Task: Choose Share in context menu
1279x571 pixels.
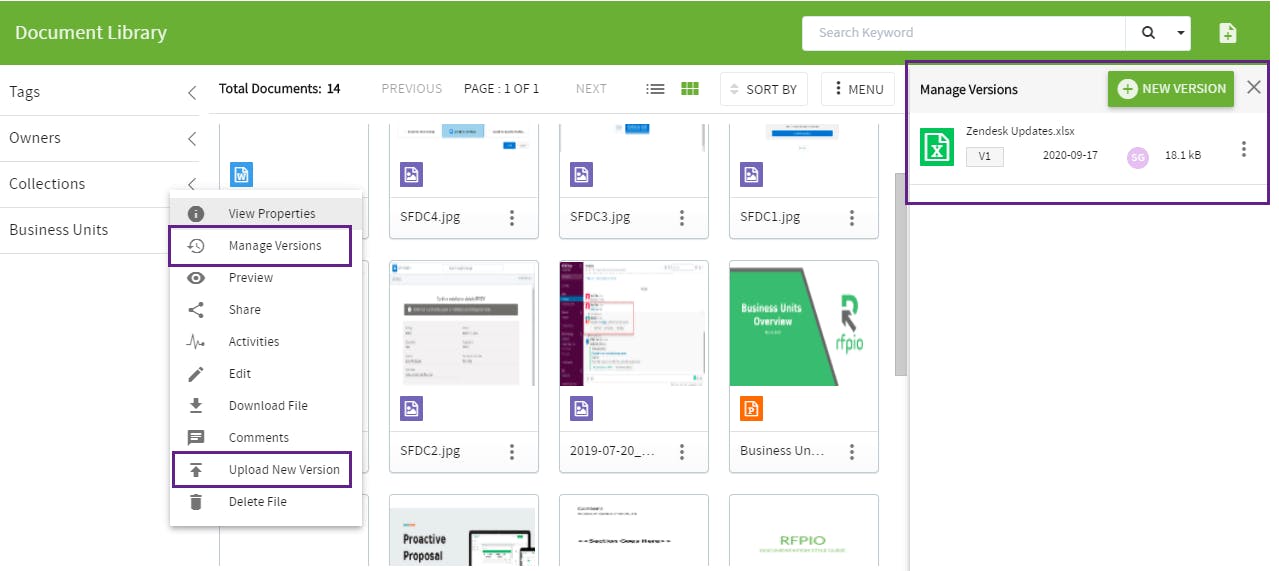Action: [266, 310]
